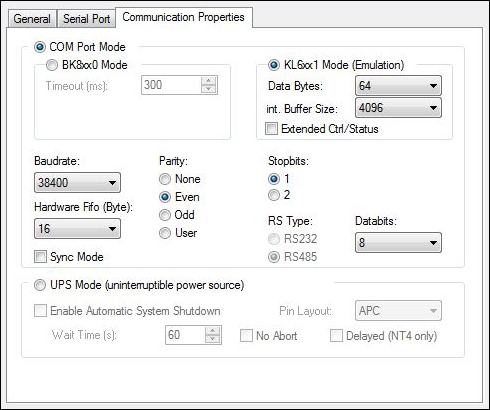Enable Extended Ctrl/Status checkbox
Viewport: 490px width, 410px height.
coord(271,129)
